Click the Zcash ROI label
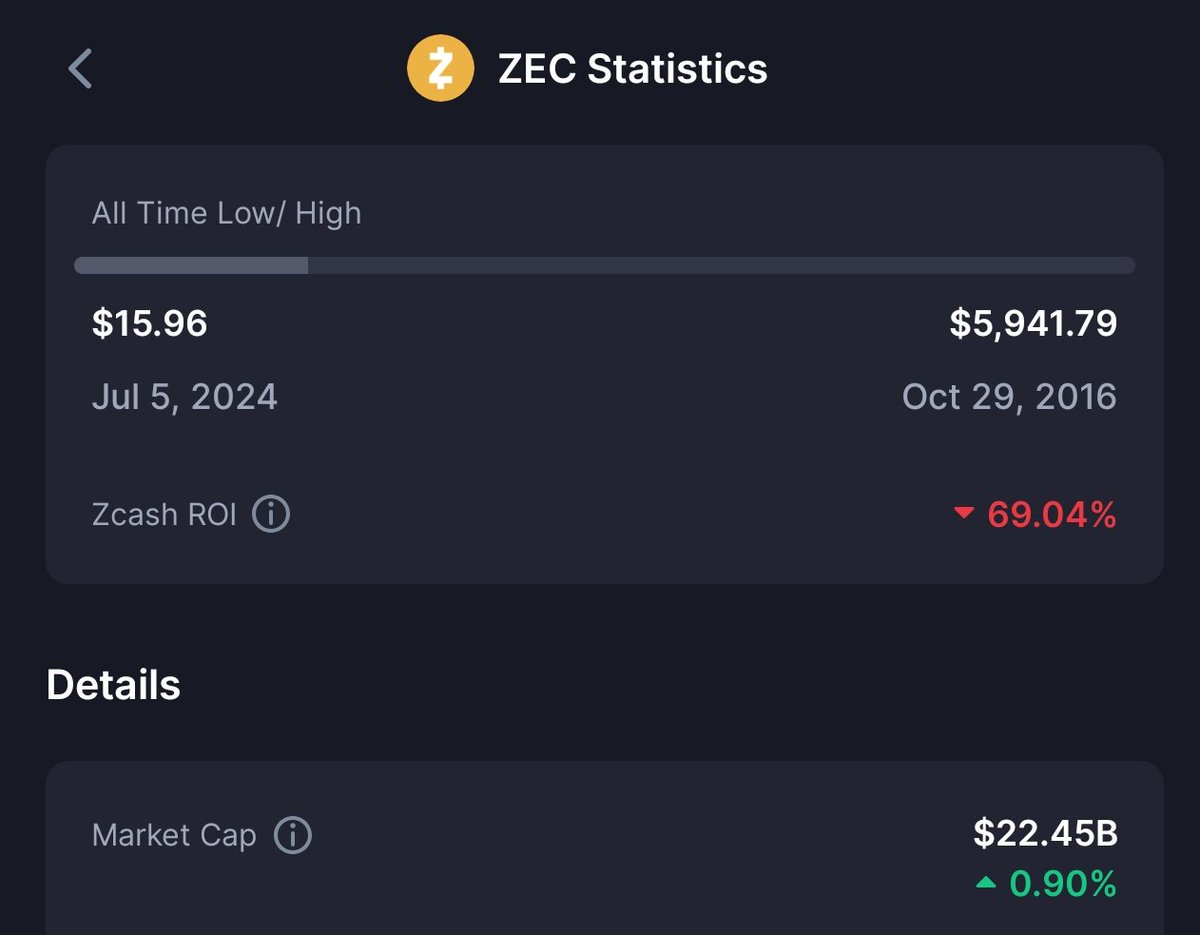The height and width of the screenshot is (935, 1200). 165,515
